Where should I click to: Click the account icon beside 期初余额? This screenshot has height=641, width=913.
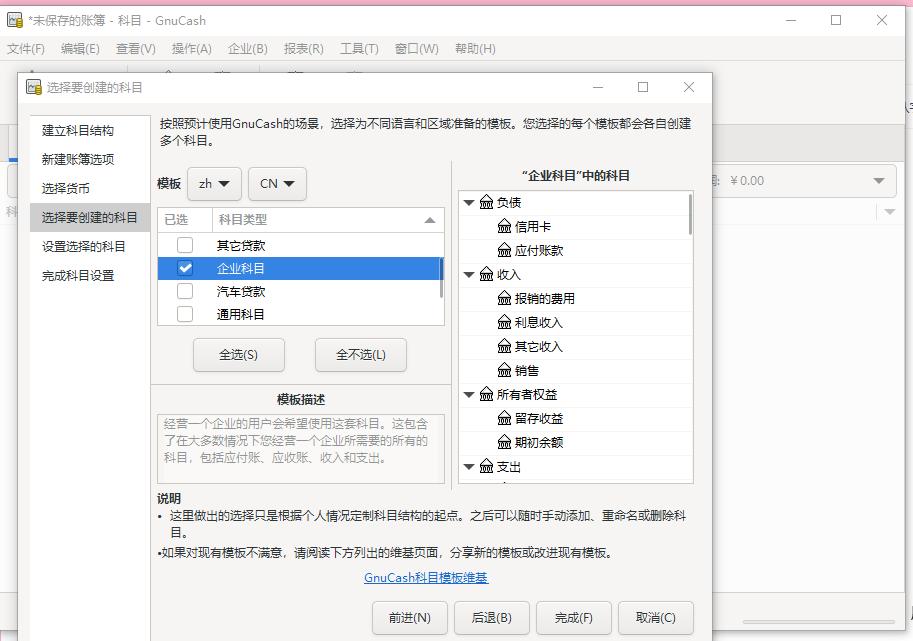pos(504,442)
